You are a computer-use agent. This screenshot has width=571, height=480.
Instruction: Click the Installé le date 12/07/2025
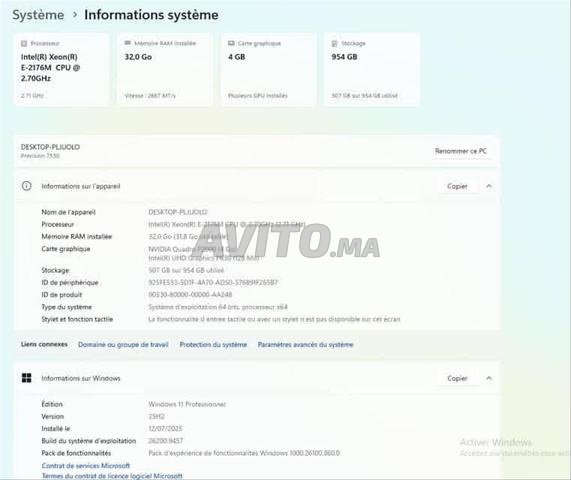(165, 428)
